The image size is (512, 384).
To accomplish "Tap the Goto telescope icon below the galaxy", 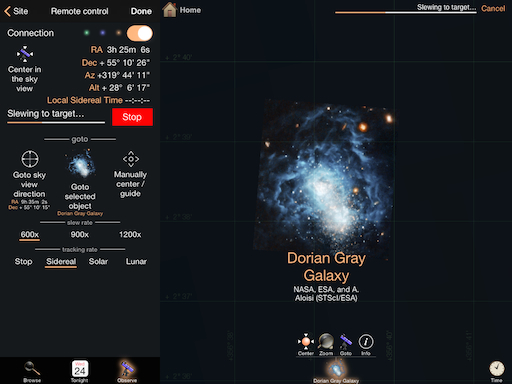I will click(346, 342).
